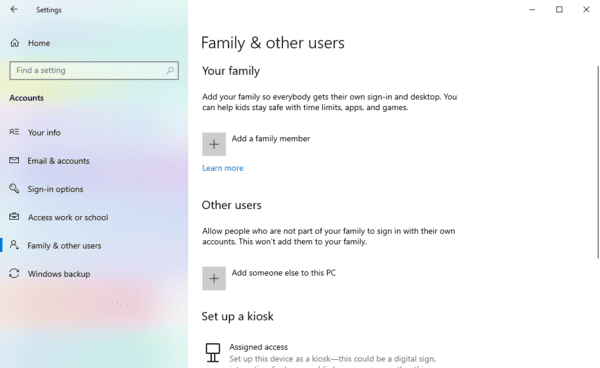Click the Windows backup sync icon
Screen dimensions: 600x368
pos(14,273)
